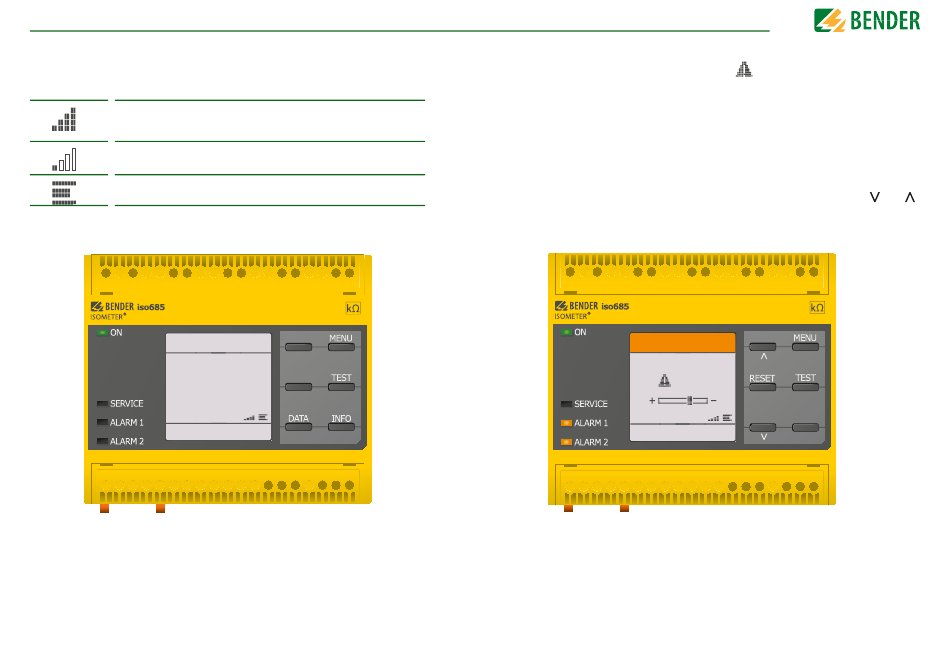Image resolution: width=950 pixels, height=659 pixels.
Task: Click warning triangle in the right device display
Action: click(665, 380)
